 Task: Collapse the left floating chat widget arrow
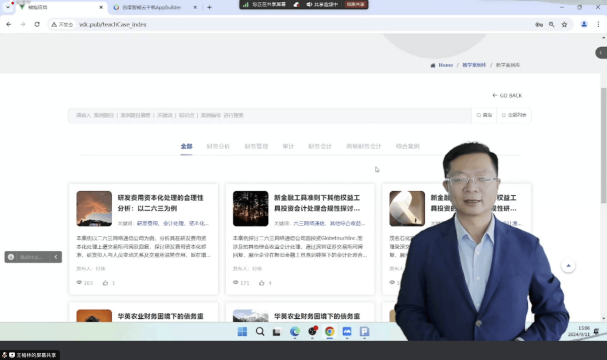click(x=56, y=257)
